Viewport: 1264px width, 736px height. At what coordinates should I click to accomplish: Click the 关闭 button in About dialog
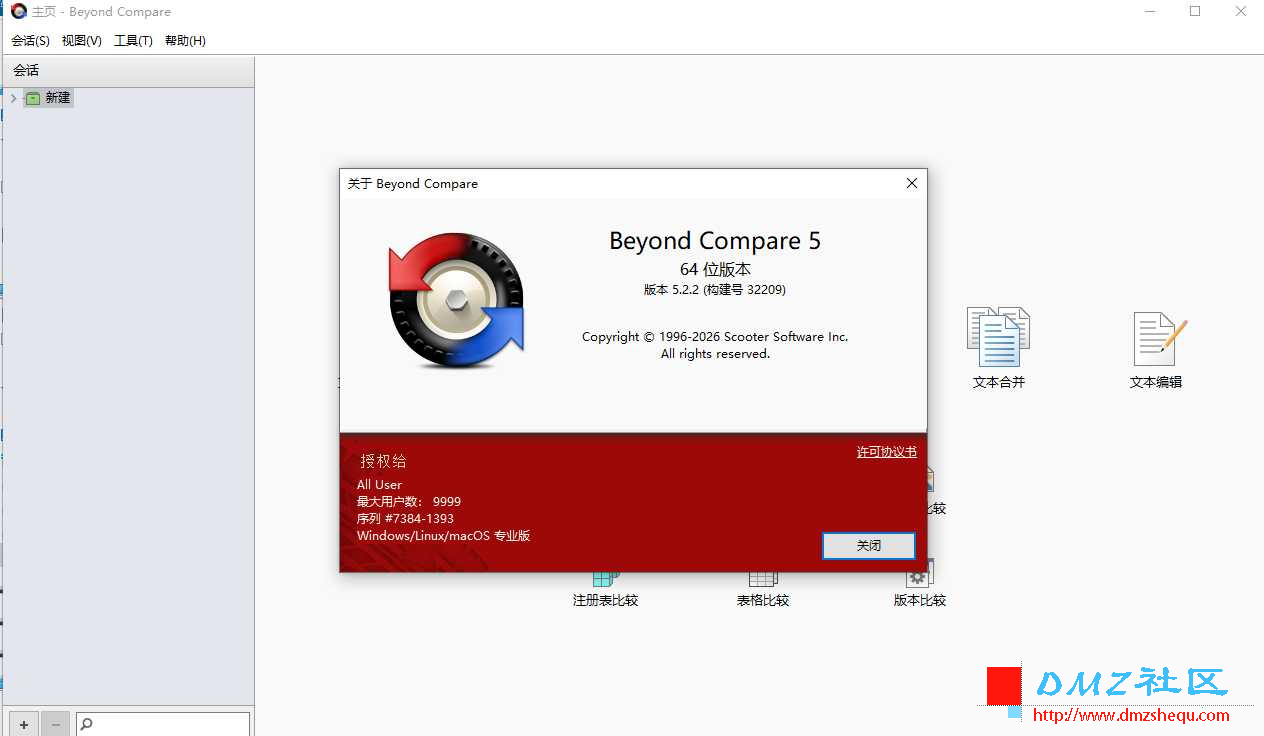point(868,546)
